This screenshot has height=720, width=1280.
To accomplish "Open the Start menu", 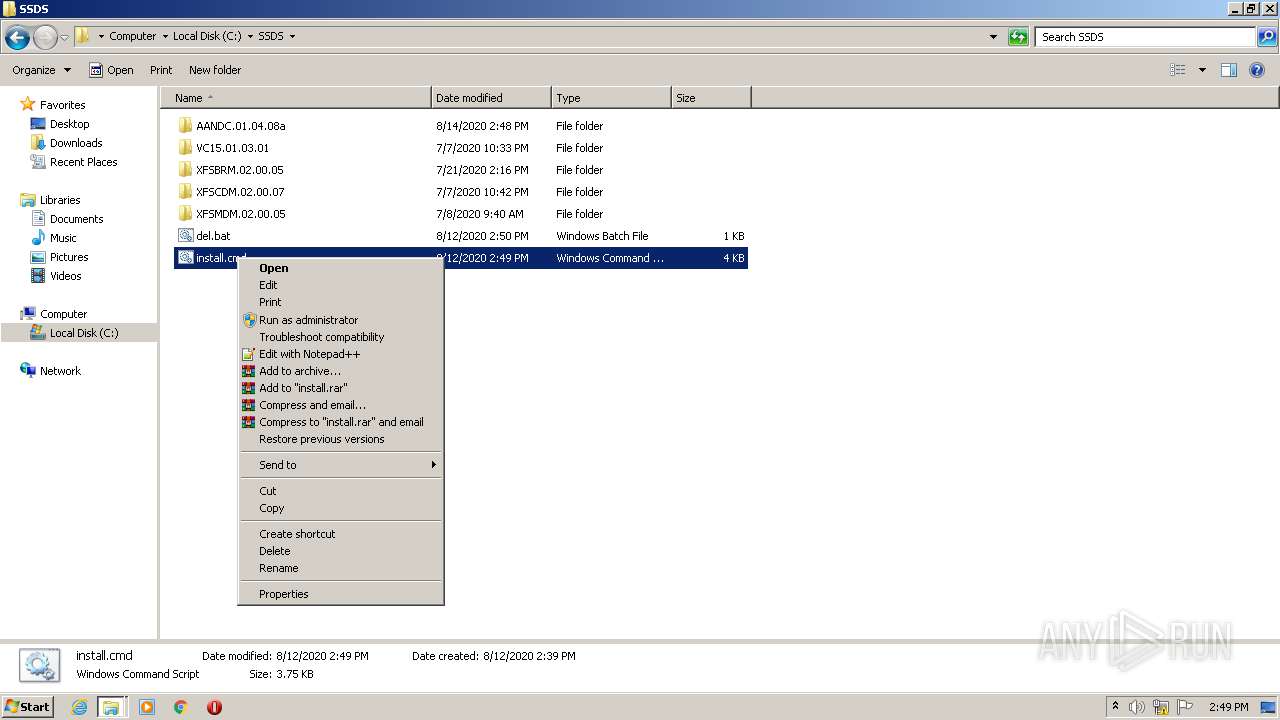I will pos(28,707).
